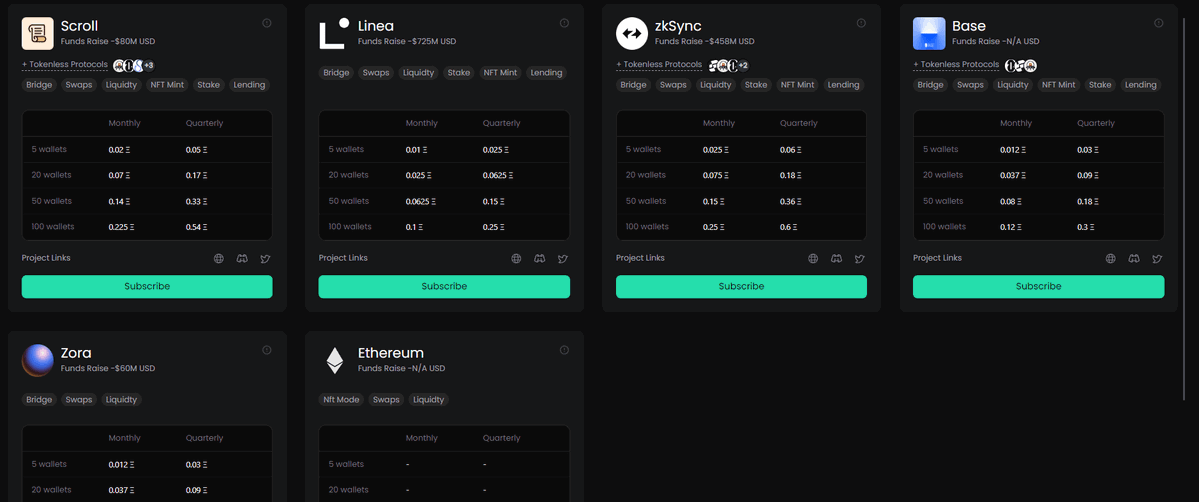Expand Tokenless Protocols on Base card
The image size is (1199, 502).
click(x=956, y=65)
